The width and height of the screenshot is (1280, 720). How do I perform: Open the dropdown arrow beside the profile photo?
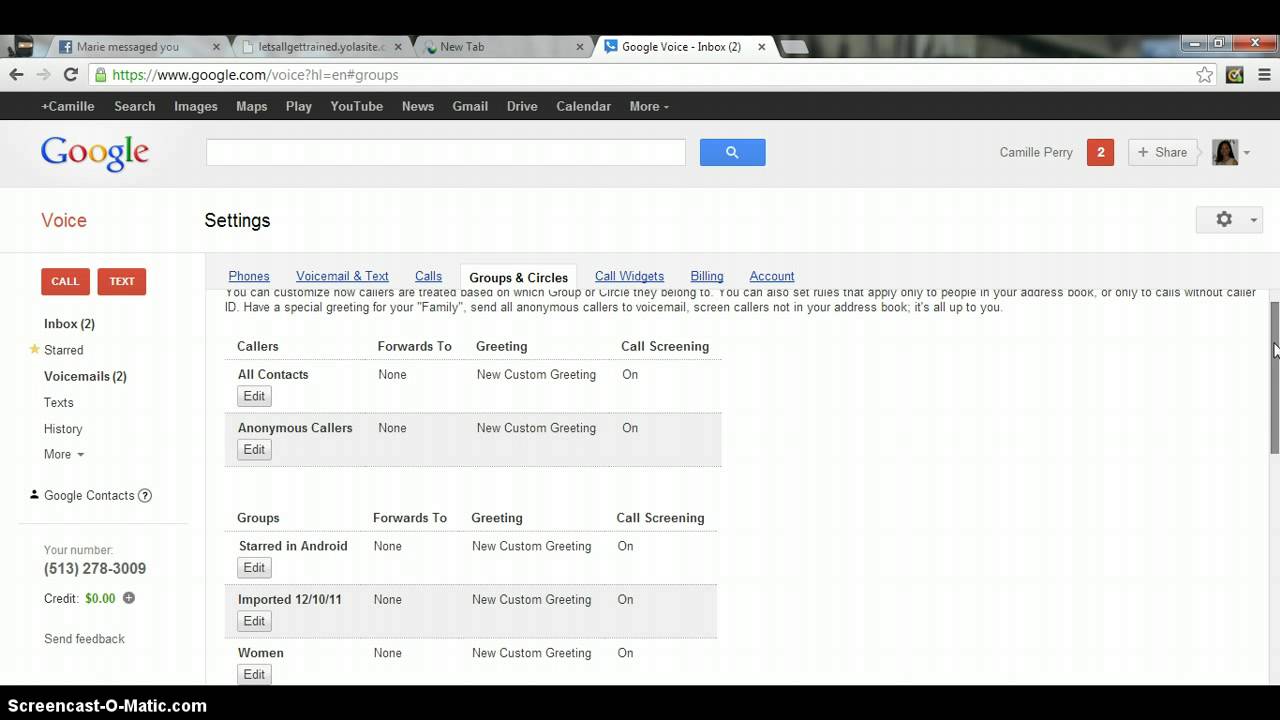tap(1247, 153)
